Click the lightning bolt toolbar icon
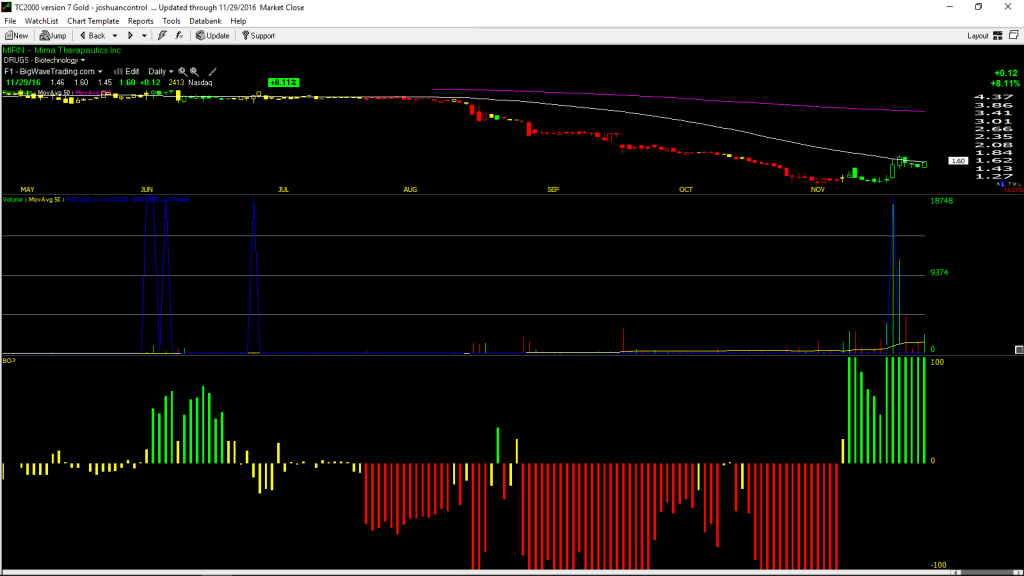The height and width of the screenshot is (576, 1024). (x=162, y=36)
